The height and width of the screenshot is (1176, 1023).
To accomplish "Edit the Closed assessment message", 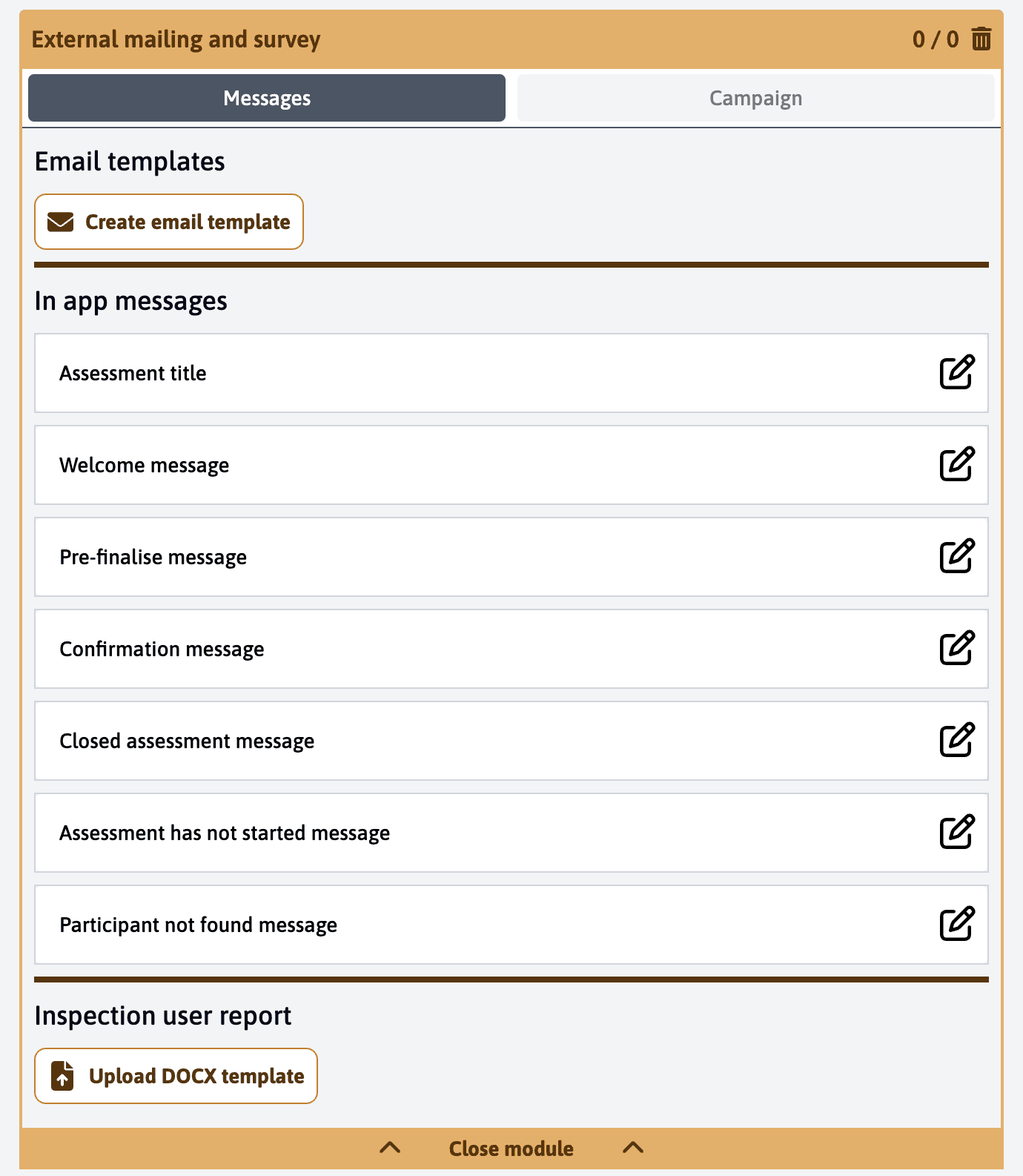I will point(956,740).
